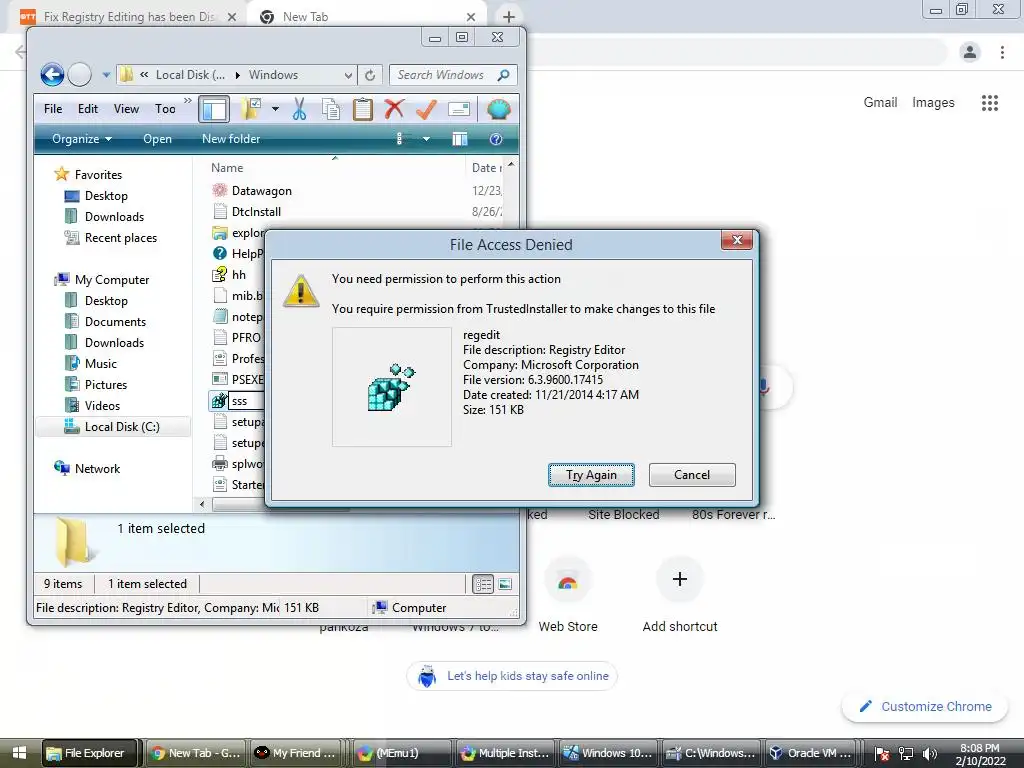Image resolution: width=1024 pixels, height=768 pixels.
Task: Open Pictures folder in sidebar
Action: [x=105, y=385]
